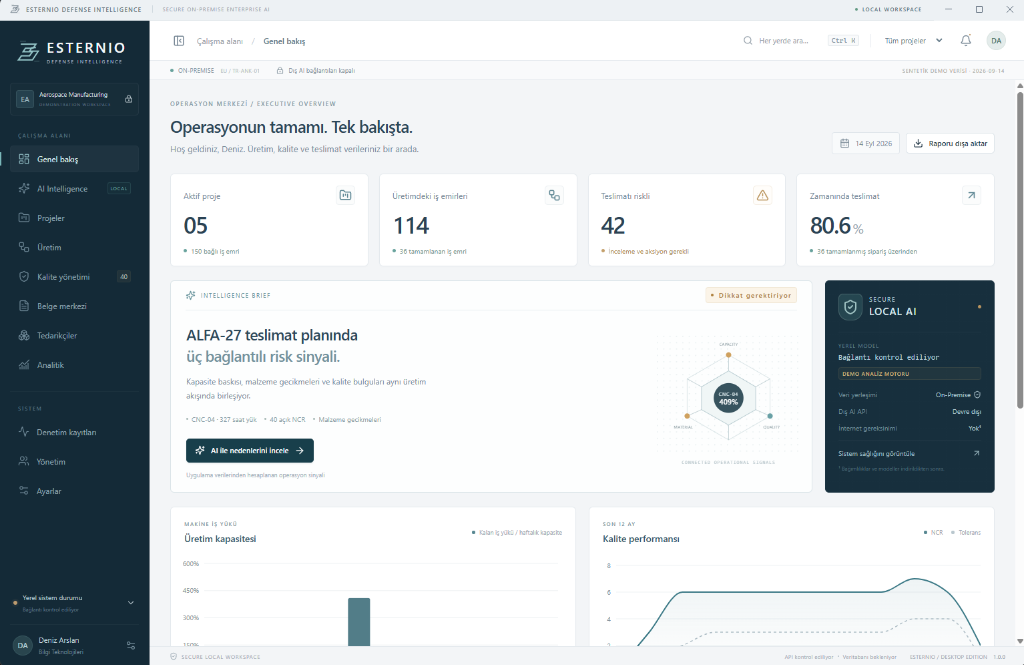Click the NCR legend in Kalite performansı
Viewport: 1024px width, 665px height.
coord(933,532)
